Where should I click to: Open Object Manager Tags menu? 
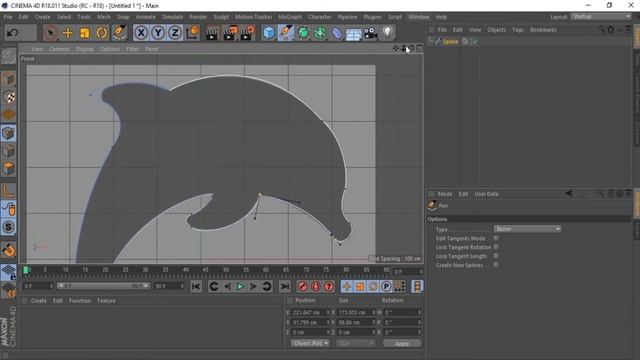pos(518,30)
